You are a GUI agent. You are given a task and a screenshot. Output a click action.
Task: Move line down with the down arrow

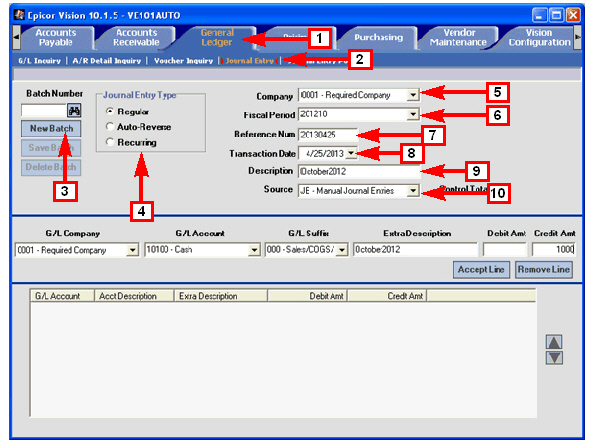click(554, 358)
